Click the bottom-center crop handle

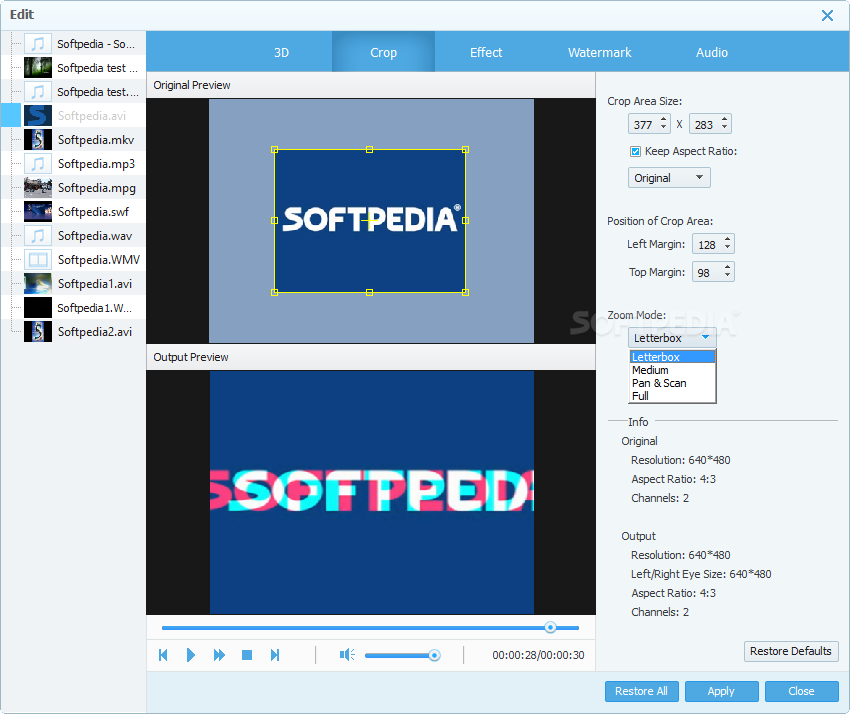[x=370, y=292]
